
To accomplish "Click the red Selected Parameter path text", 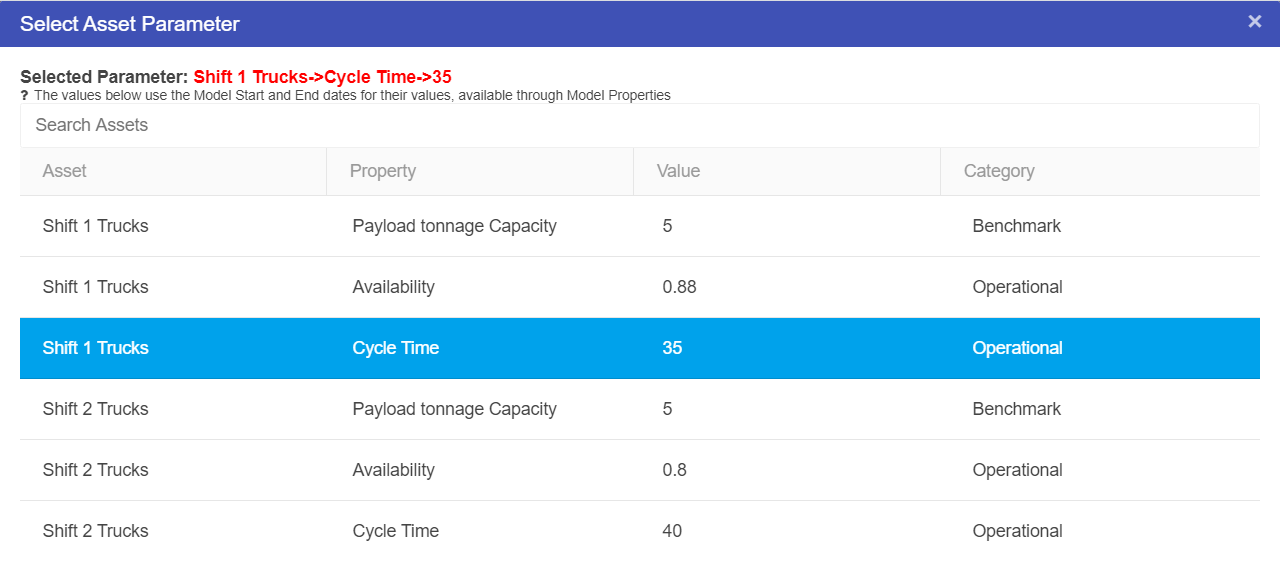I will click(x=322, y=77).
